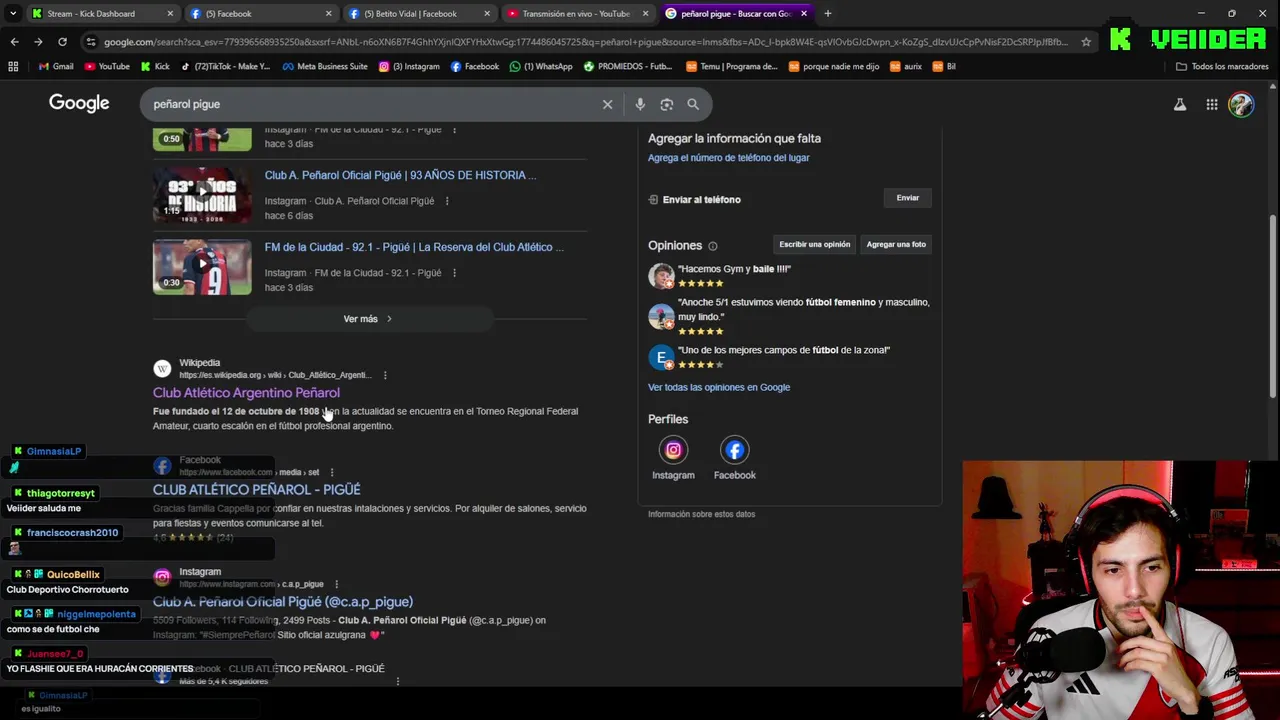
Task: Open Todos los marcadores folder
Action: coord(1222,66)
